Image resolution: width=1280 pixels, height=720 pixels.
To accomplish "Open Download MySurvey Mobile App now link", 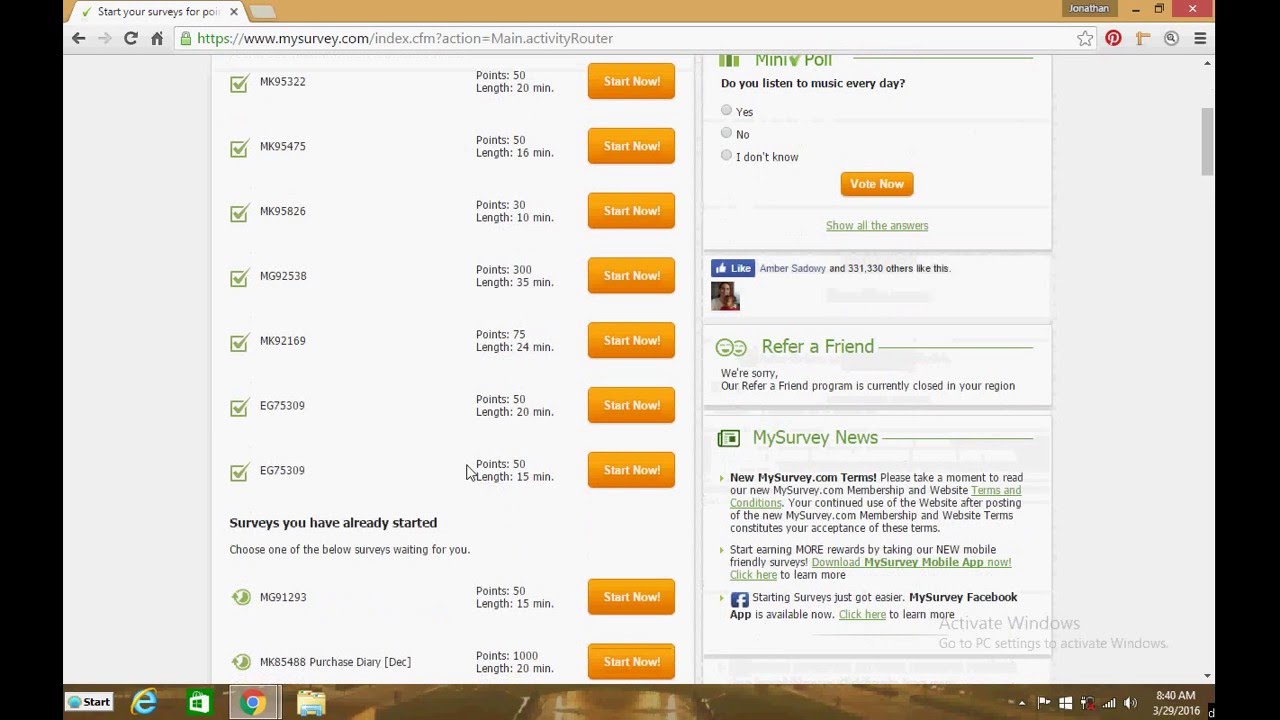I will (911, 562).
